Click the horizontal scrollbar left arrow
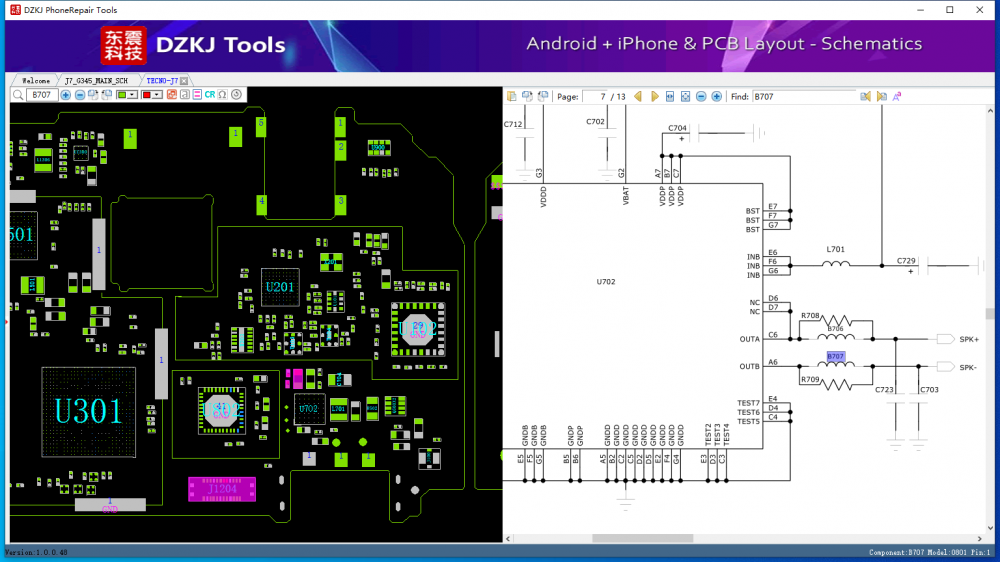The width and height of the screenshot is (1000, 562). point(508,538)
